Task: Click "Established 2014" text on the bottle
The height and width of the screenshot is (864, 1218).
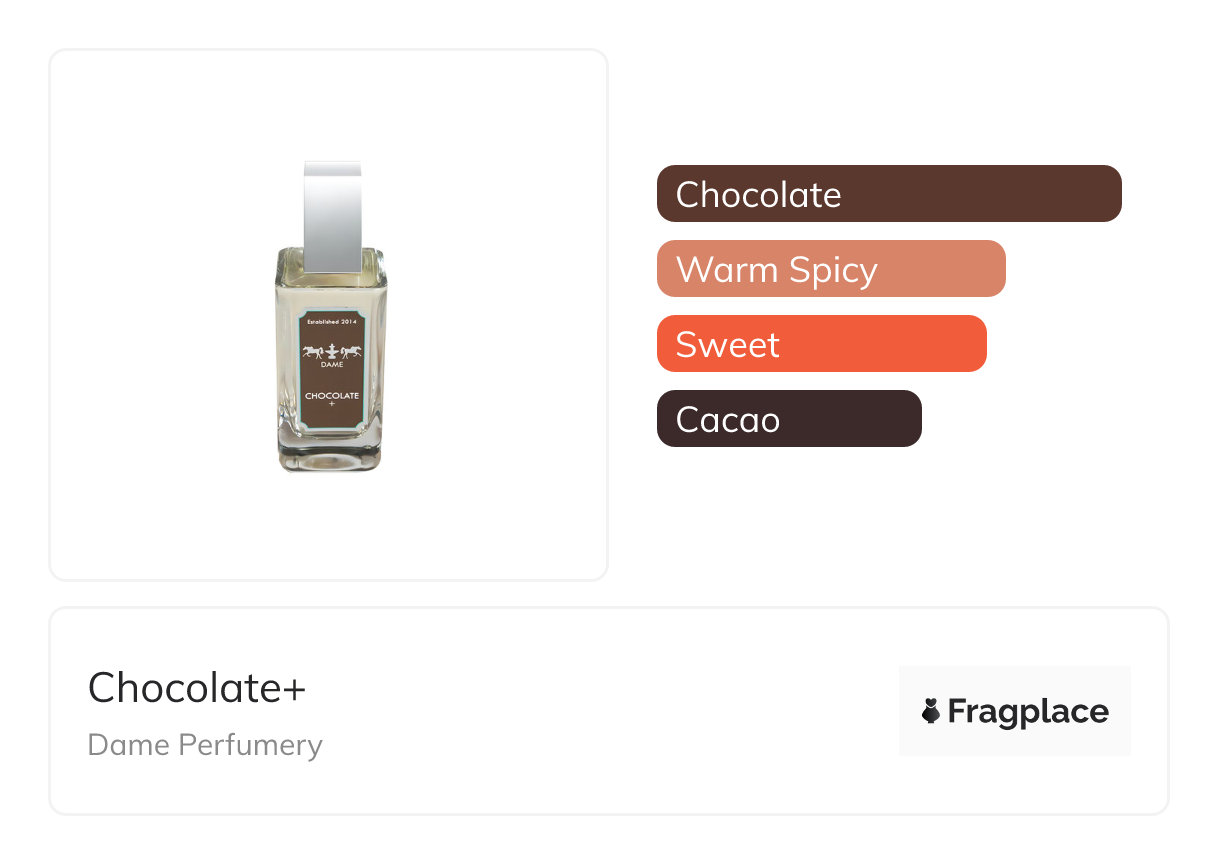Action: coord(331,322)
